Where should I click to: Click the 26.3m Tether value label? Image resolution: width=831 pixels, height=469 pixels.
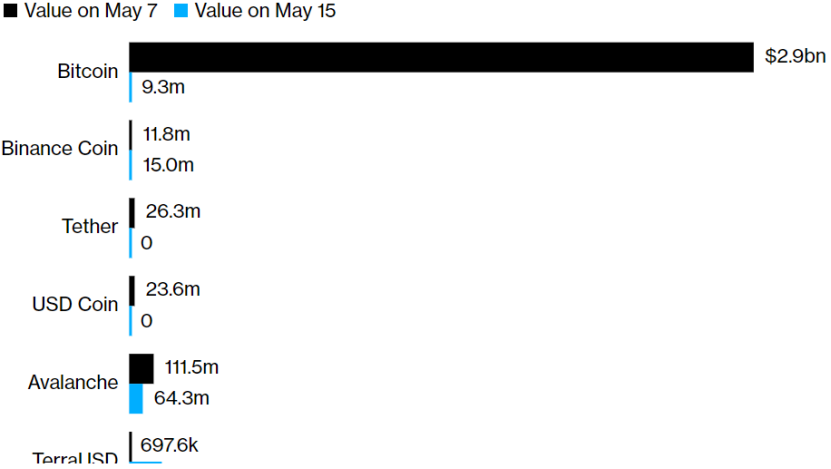point(170,212)
